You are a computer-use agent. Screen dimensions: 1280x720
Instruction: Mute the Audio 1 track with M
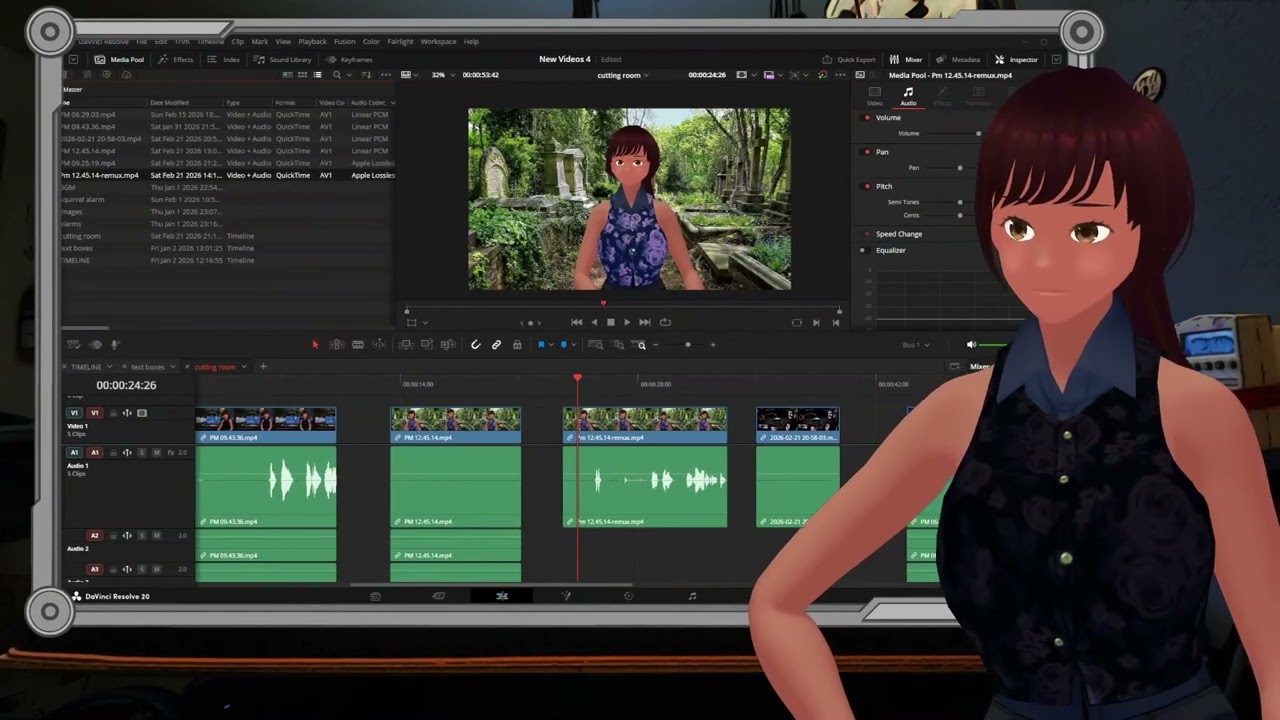click(157, 453)
